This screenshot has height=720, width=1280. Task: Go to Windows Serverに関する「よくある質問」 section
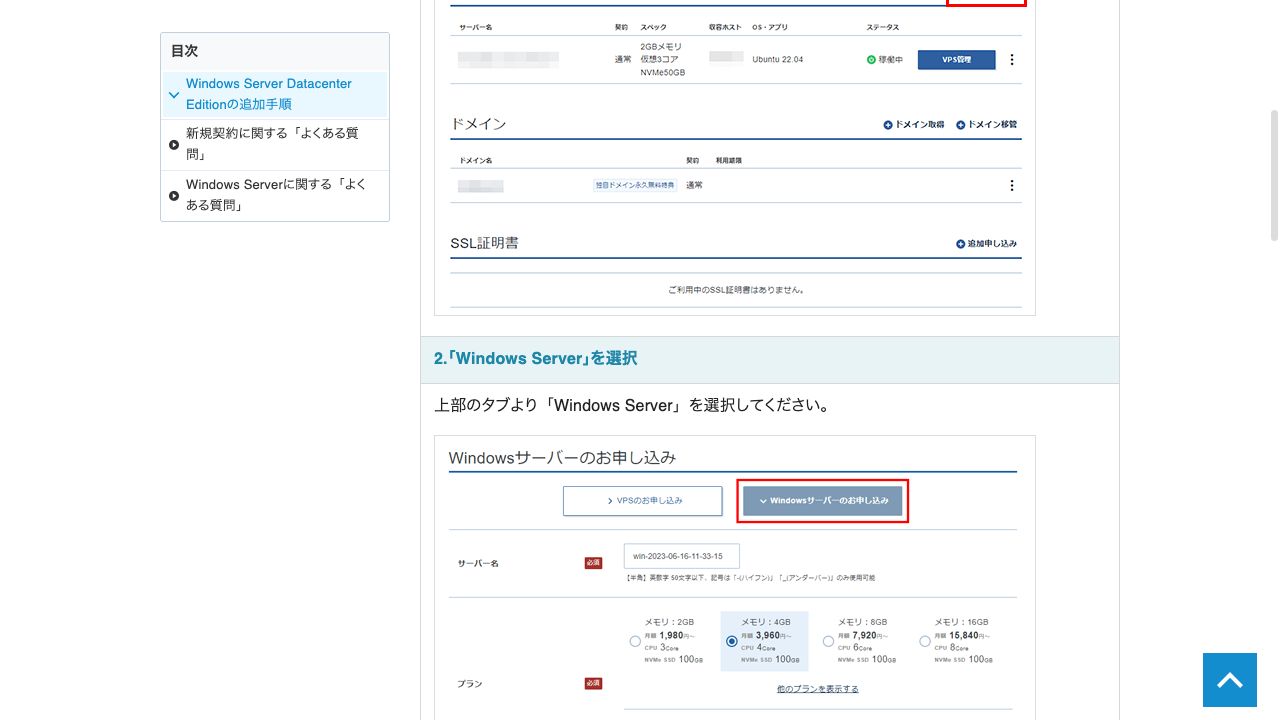click(x=276, y=195)
